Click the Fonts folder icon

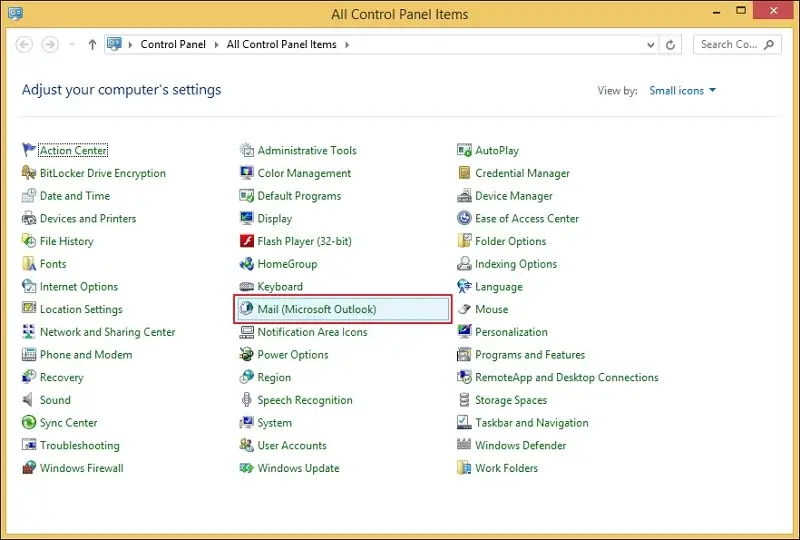29,264
